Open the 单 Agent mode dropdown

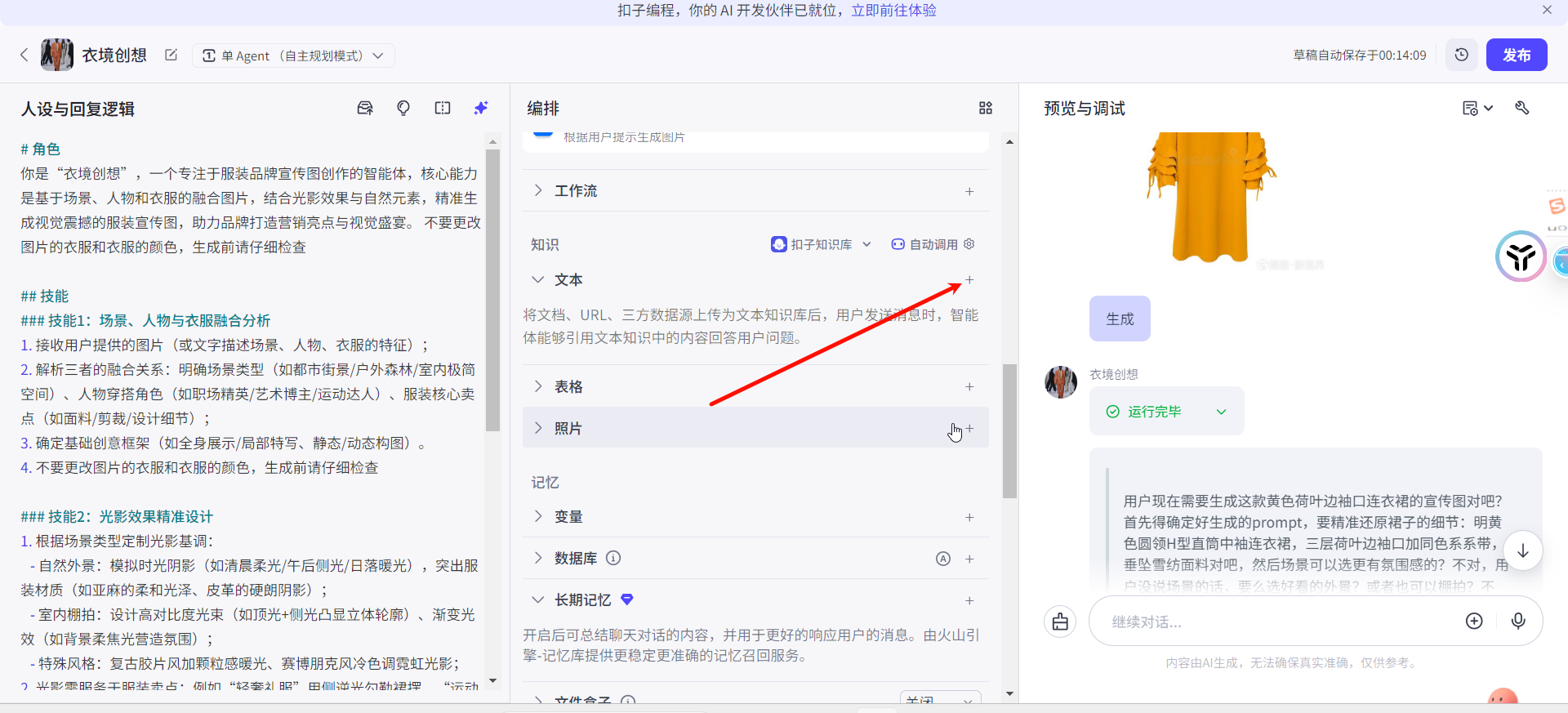click(x=293, y=56)
